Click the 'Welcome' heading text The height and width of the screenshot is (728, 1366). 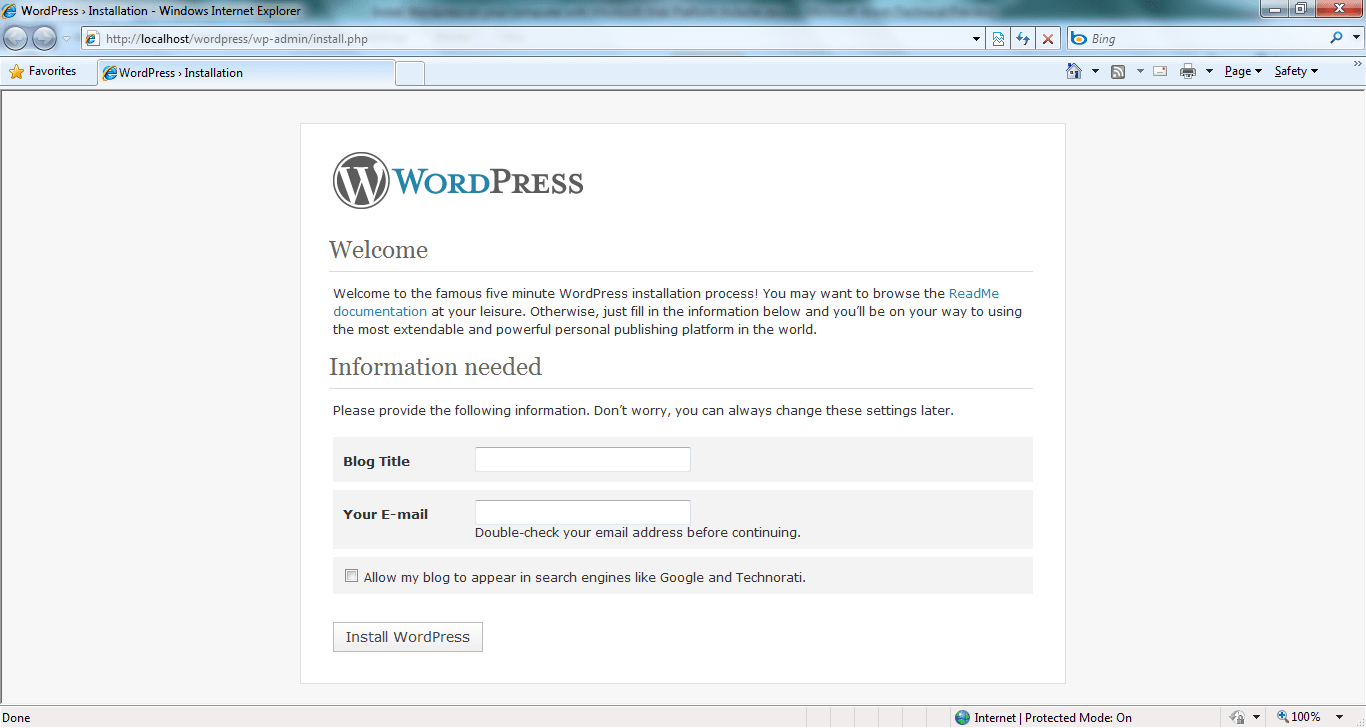tap(378, 250)
